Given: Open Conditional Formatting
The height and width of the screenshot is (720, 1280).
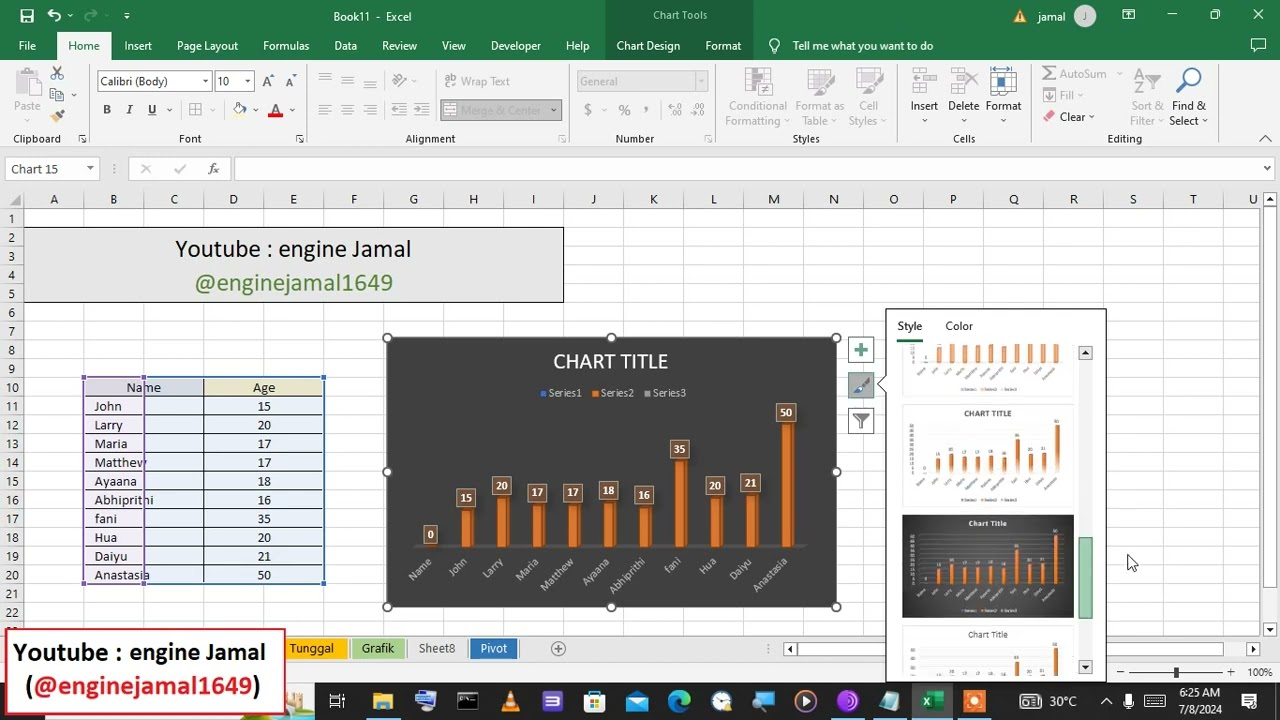Looking at the screenshot, I should click(x=757, y=97).
